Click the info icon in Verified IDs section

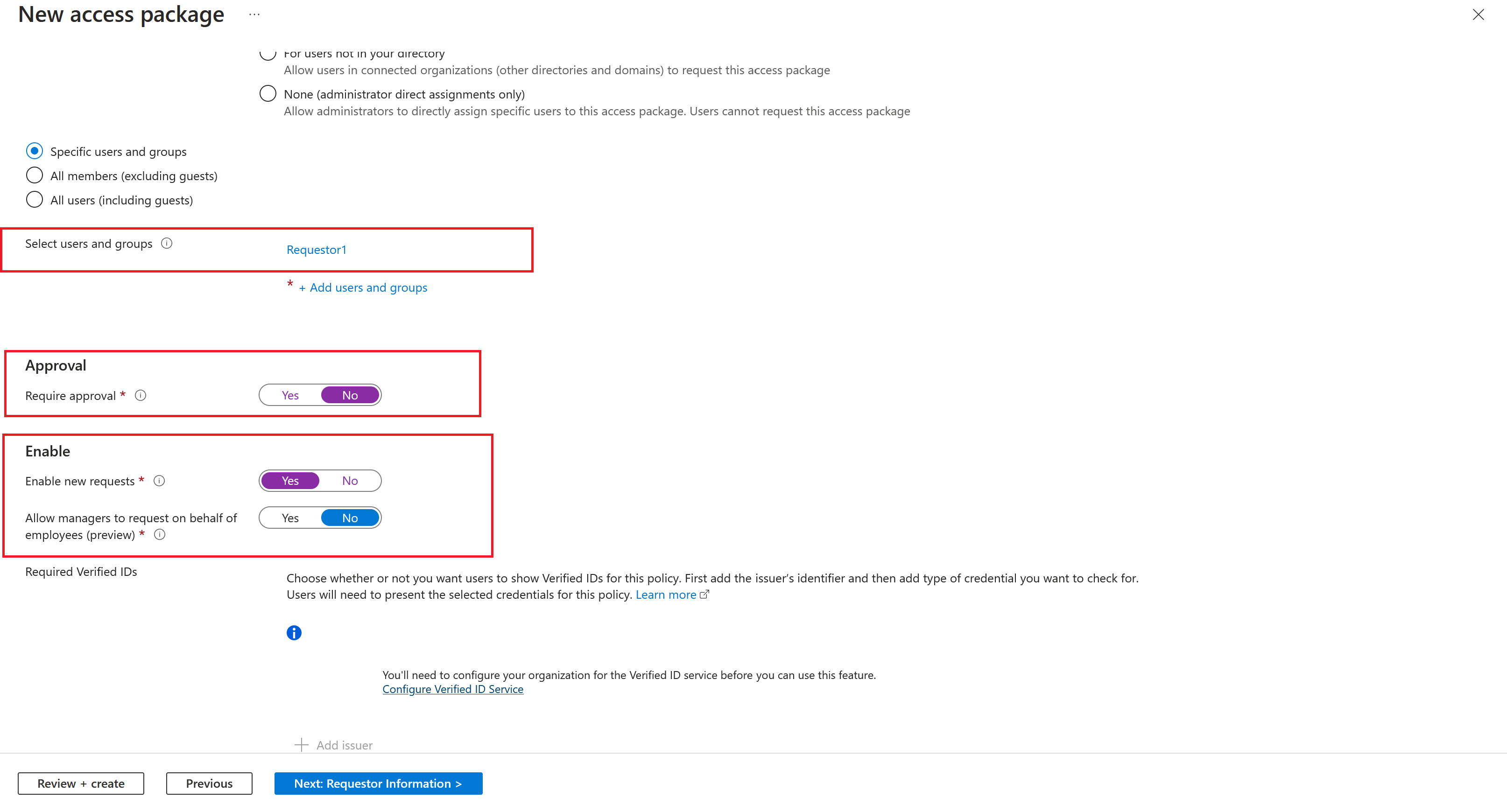(294, 631)
